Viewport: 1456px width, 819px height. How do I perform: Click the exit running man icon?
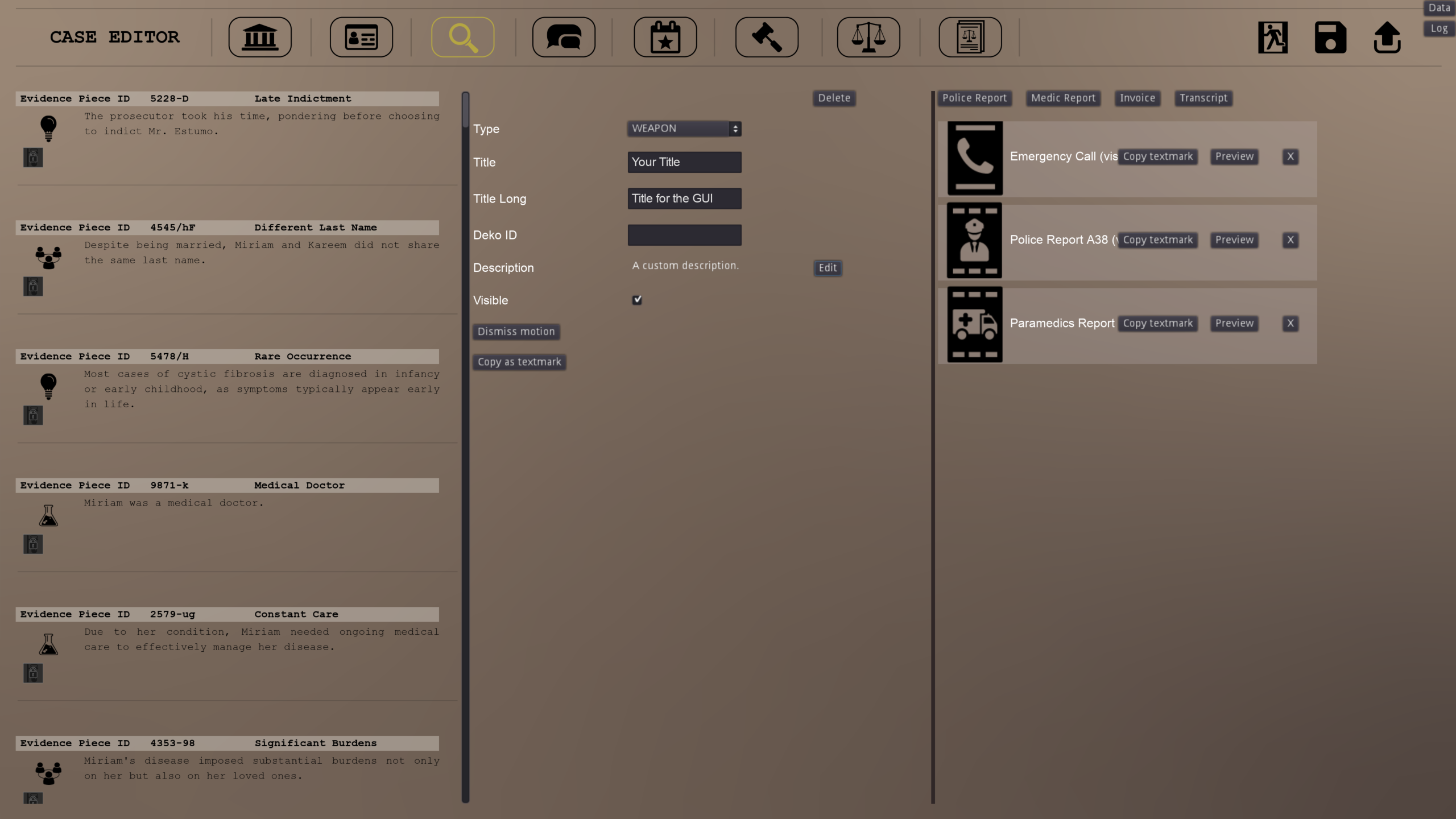click(x=1272, y=38)
